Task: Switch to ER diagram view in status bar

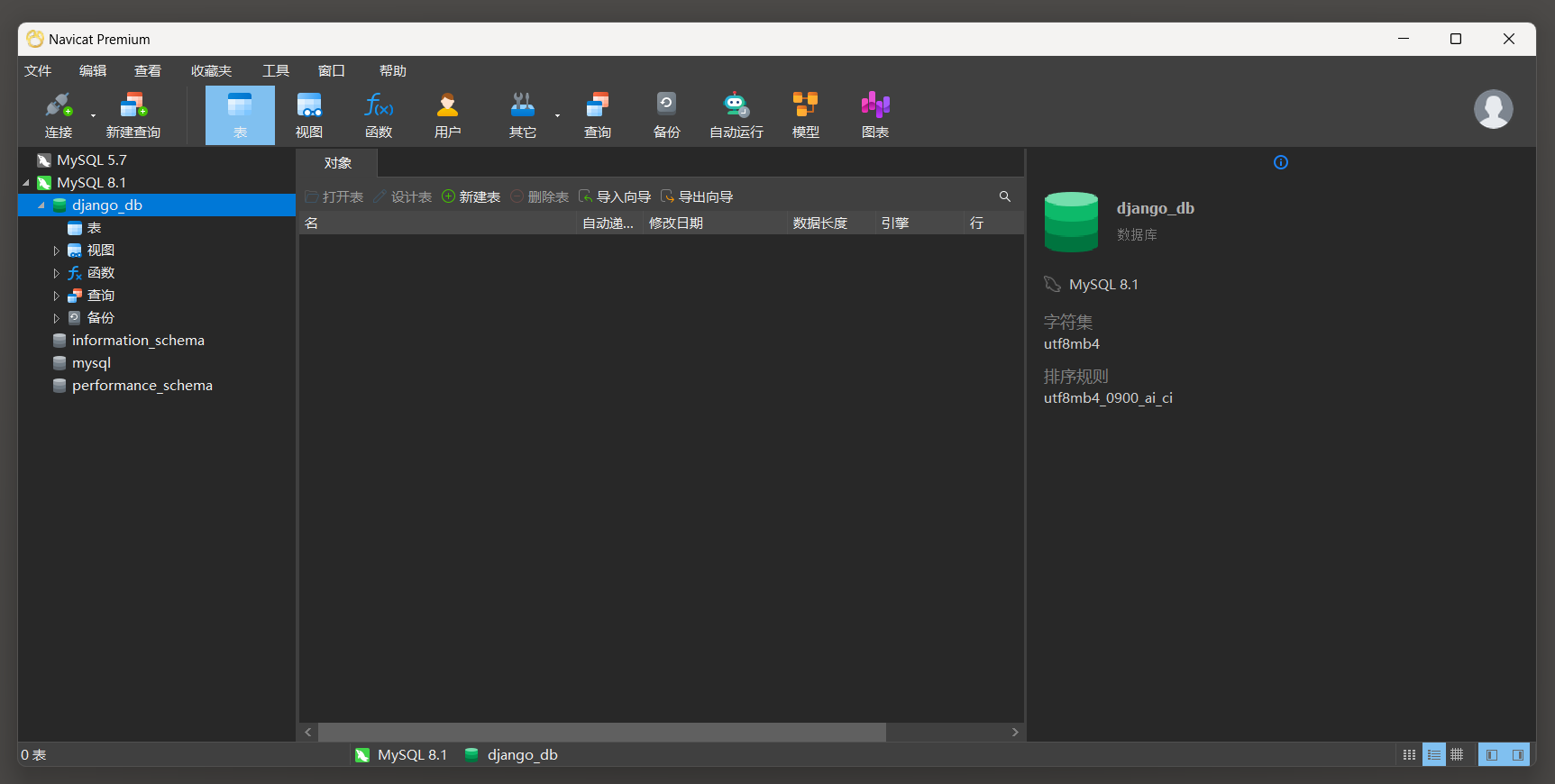Action: click(1457, 755)
